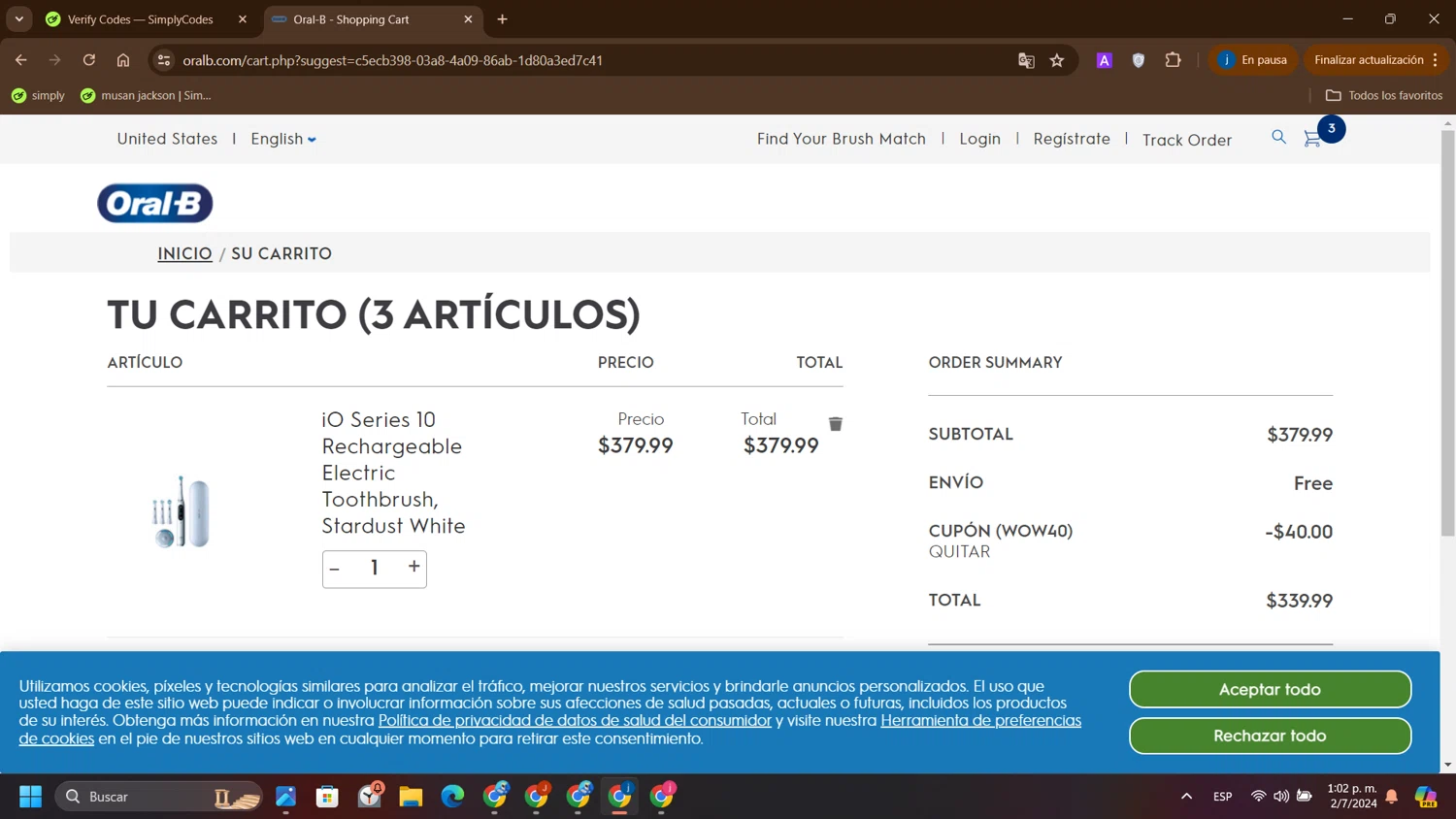Click the Windows taskbar Buscar search box

click(159, 797)
